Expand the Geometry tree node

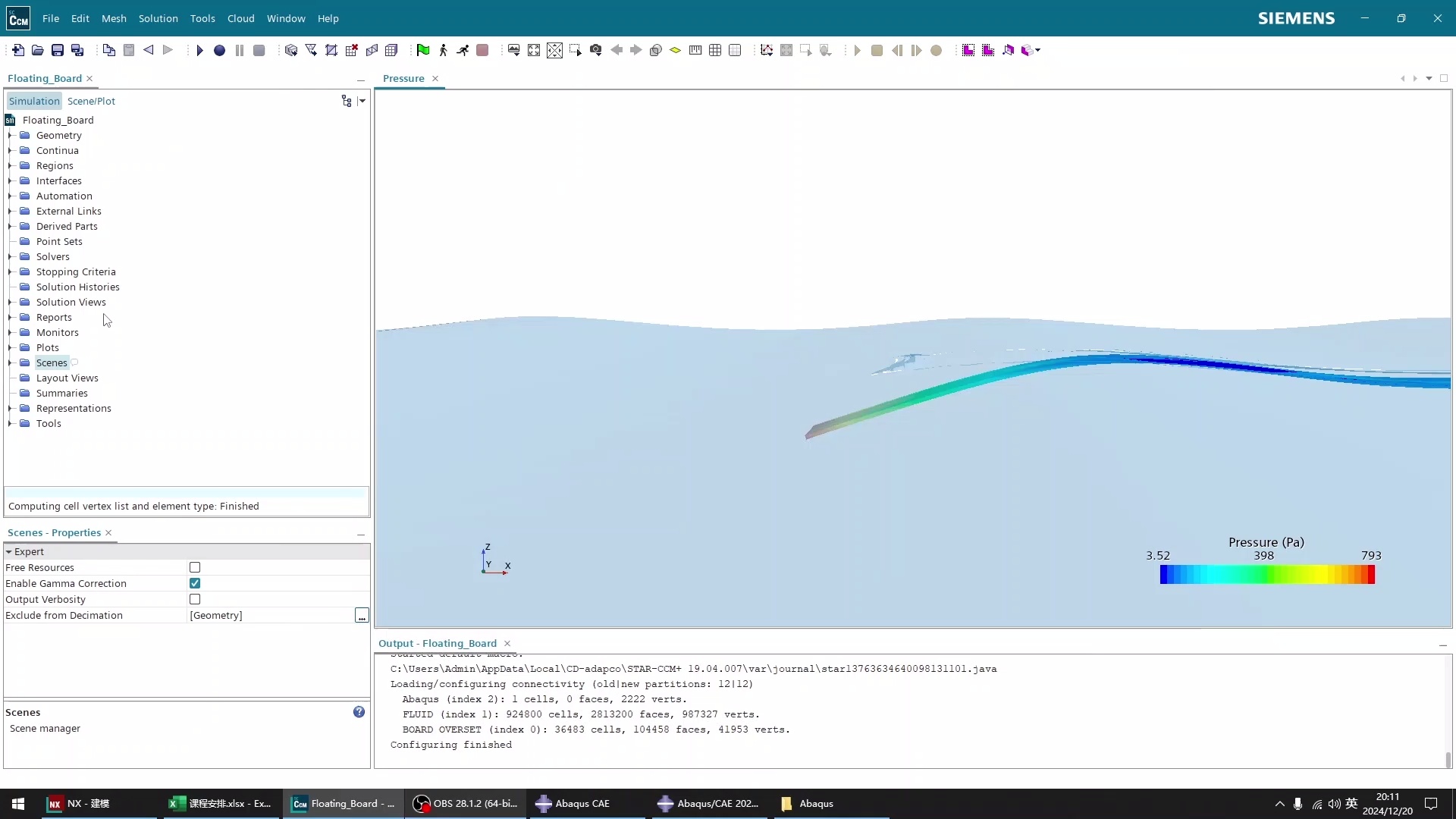click(x=11, y=135)
